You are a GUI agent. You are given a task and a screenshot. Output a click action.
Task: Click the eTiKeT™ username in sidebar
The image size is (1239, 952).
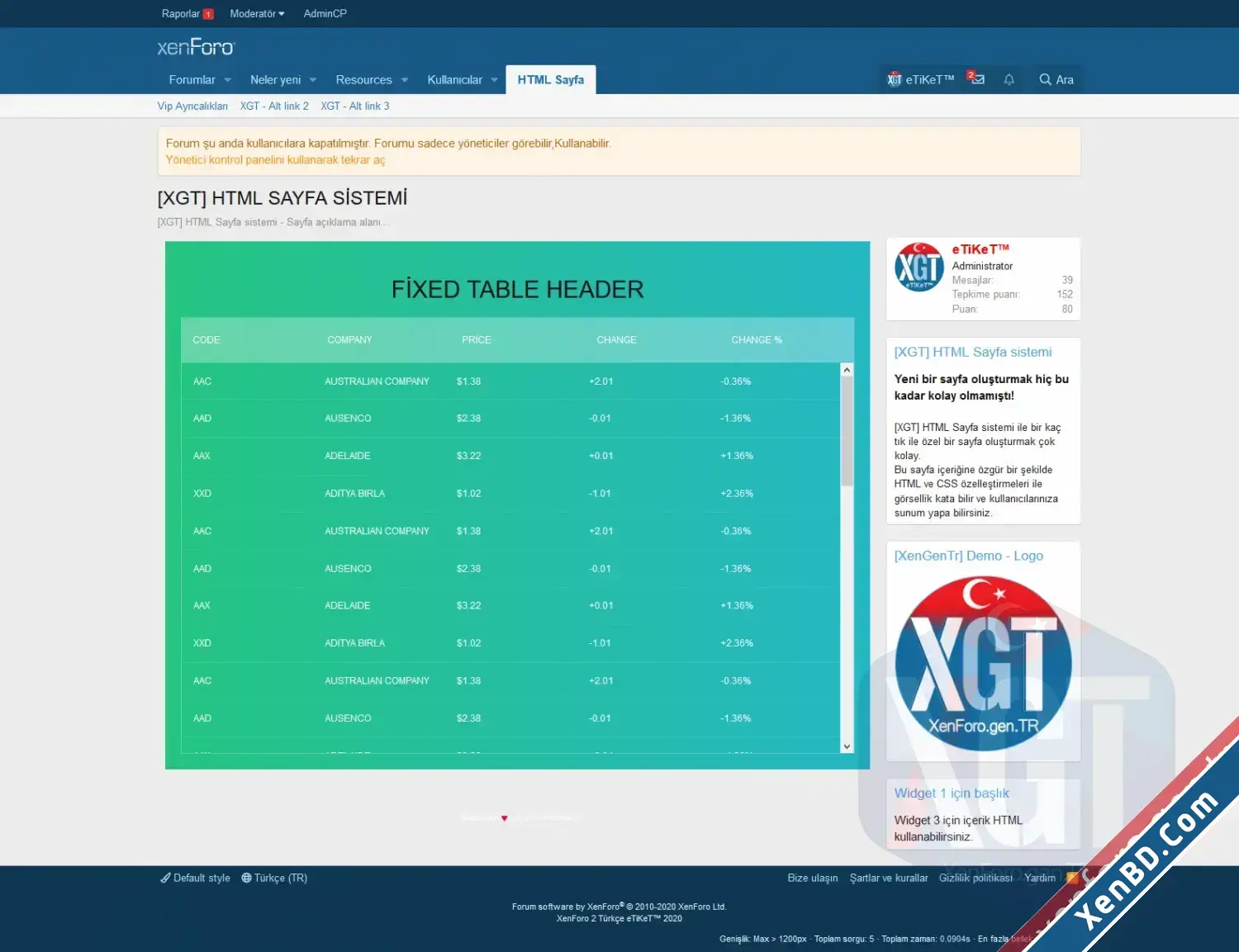[980, 249]
